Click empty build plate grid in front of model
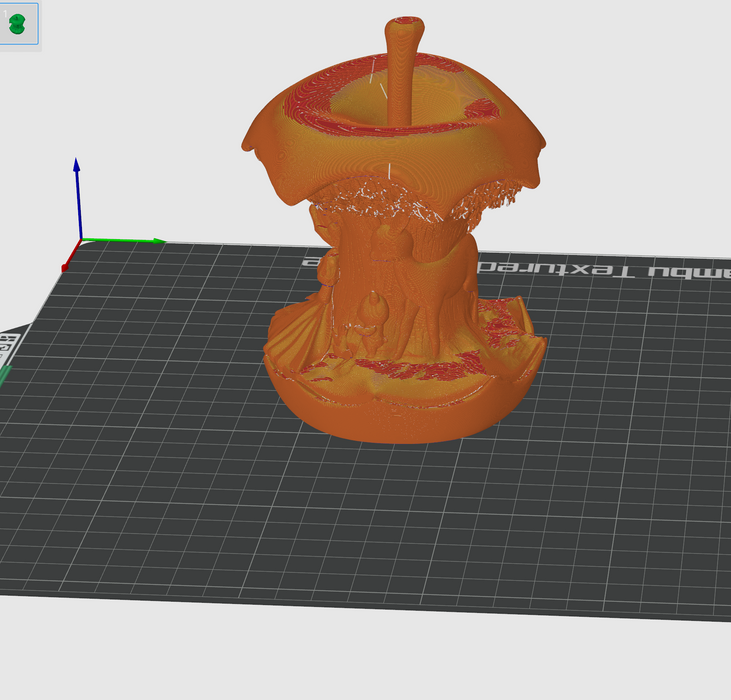Viewport: 731px width, 700px height. (x=380, y=520)
